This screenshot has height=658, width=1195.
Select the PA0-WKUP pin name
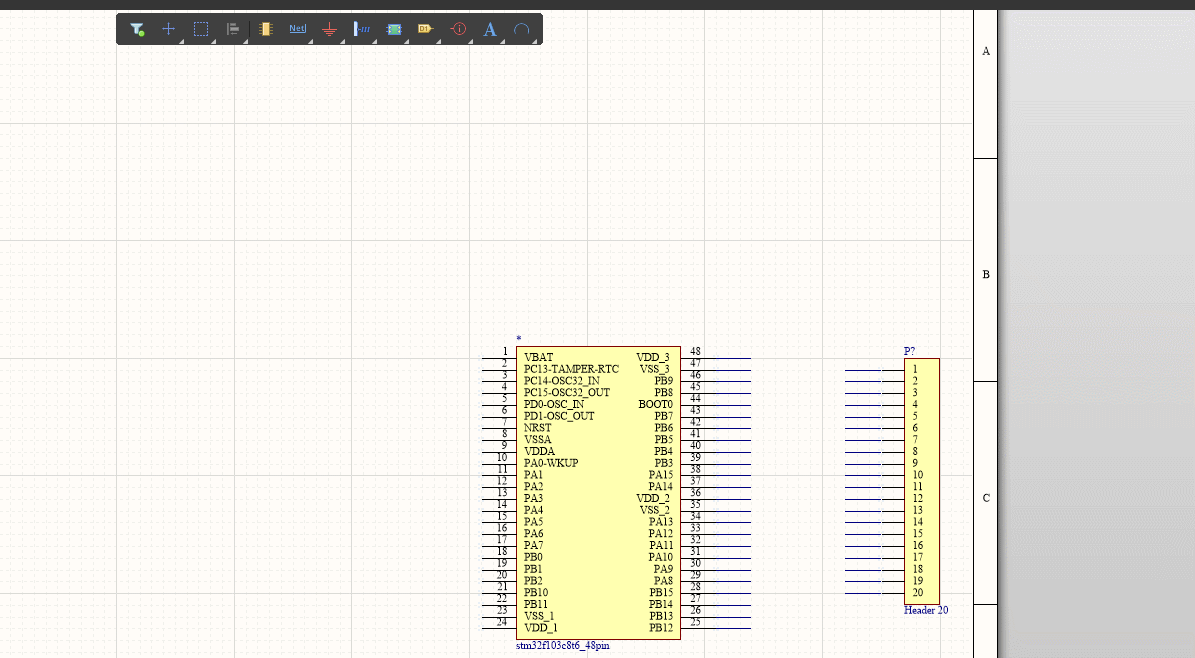[551, 463]
